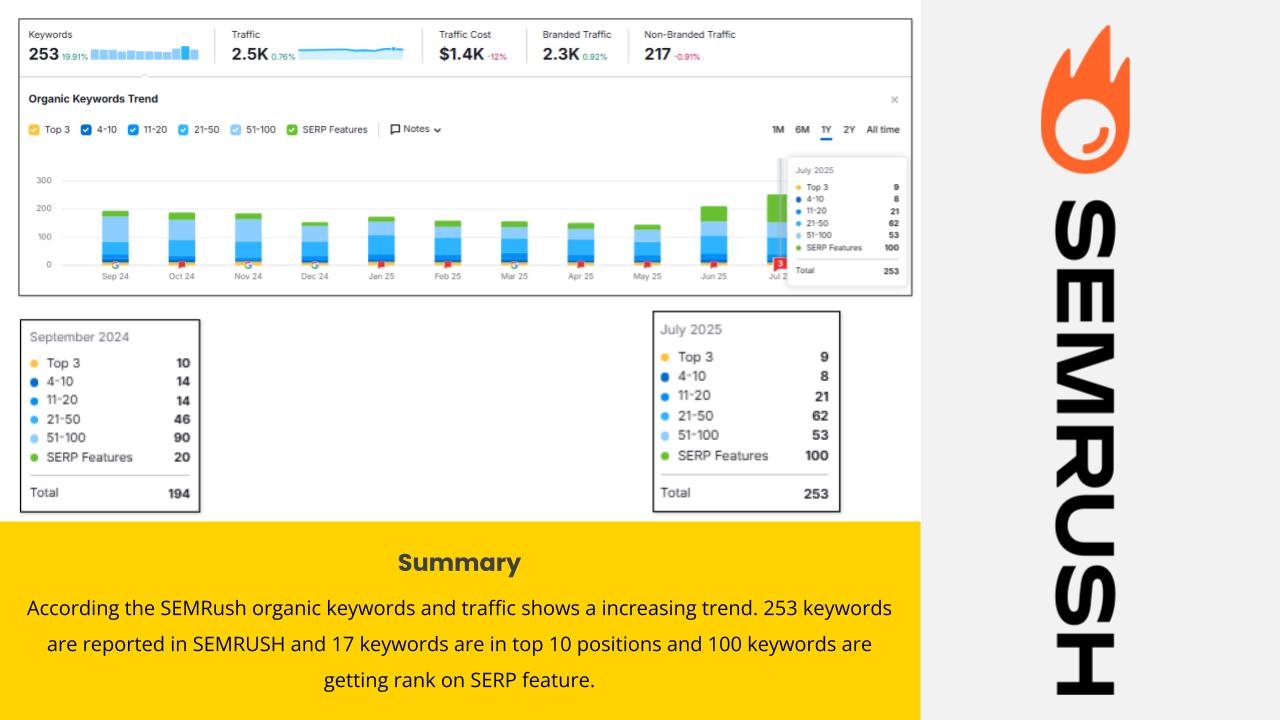Viewport: 1280px width, 720px height.
Task: Open the red flag note under Jun 25
Action: [x=713, y=265]
